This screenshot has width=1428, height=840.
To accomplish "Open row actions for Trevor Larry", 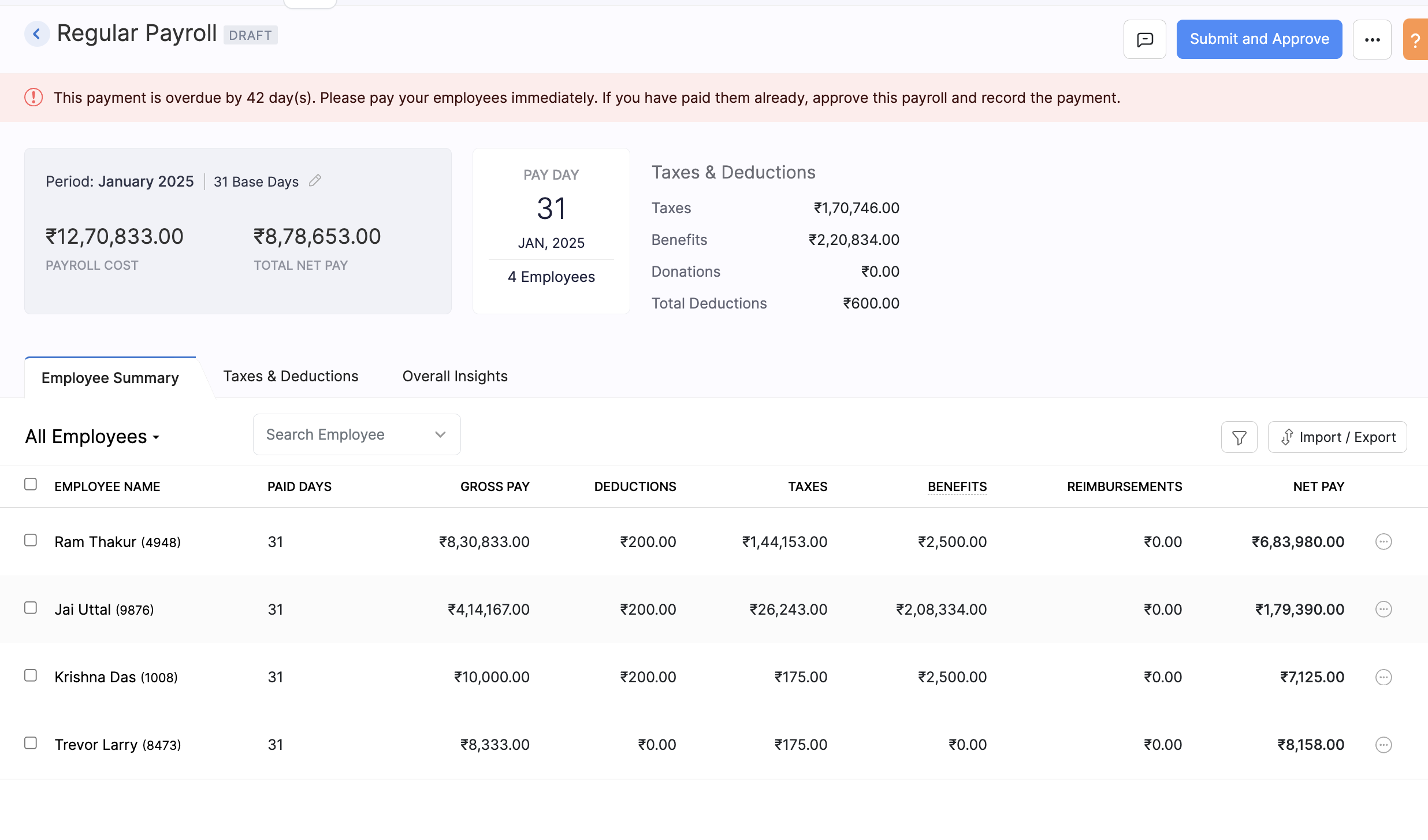I will pos(1384,745).
